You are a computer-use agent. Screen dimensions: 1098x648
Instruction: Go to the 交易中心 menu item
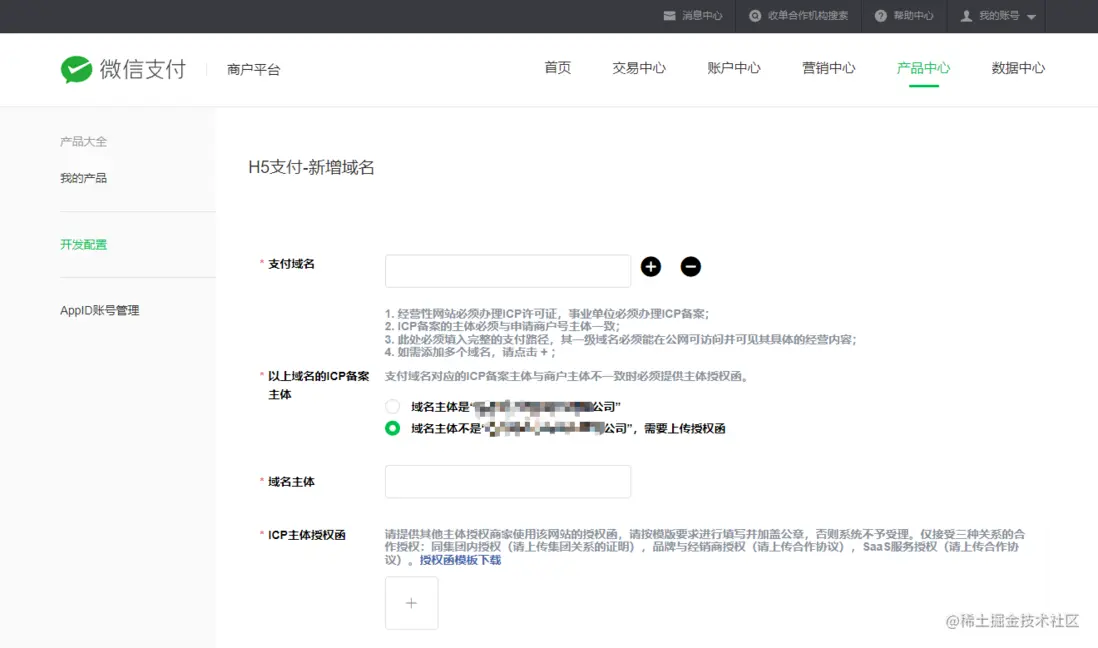(639, 68)
